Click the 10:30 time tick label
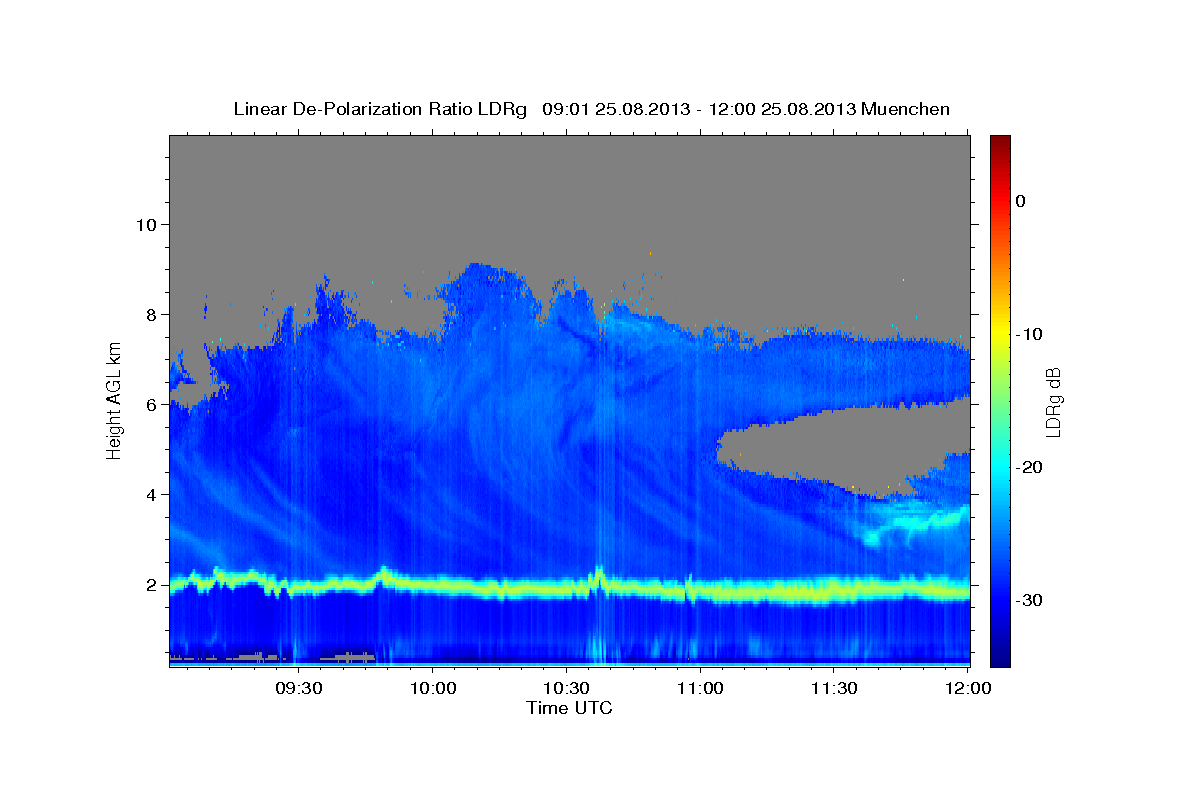1200x800 pixels. click(x=566, y=688)
